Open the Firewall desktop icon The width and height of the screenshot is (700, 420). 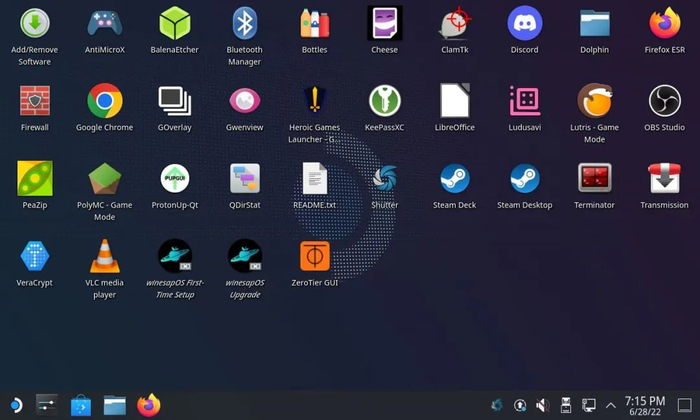35,100
